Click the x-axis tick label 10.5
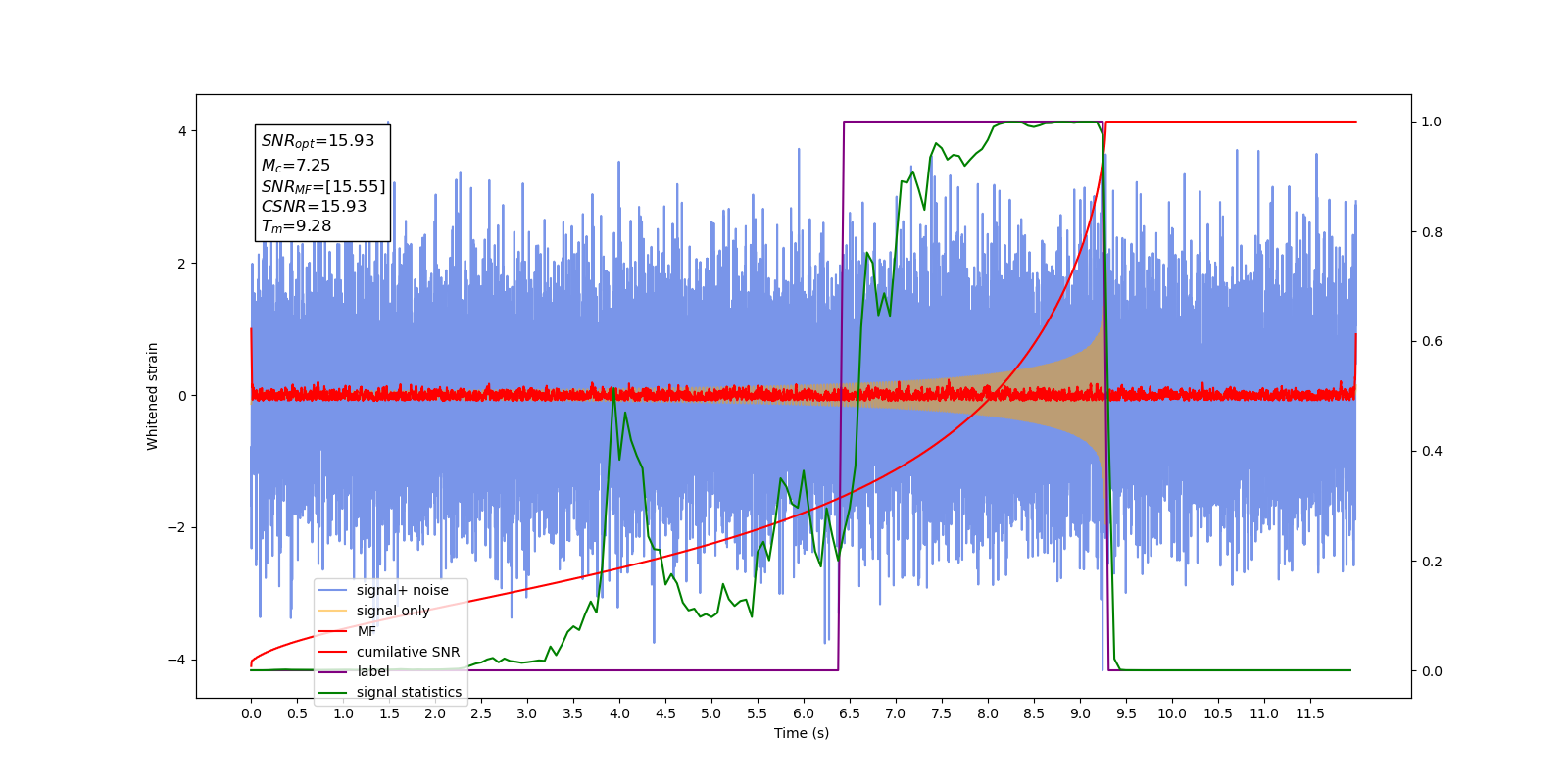The height and width of the screenshot is (784, 1568). coord(1218,713)
